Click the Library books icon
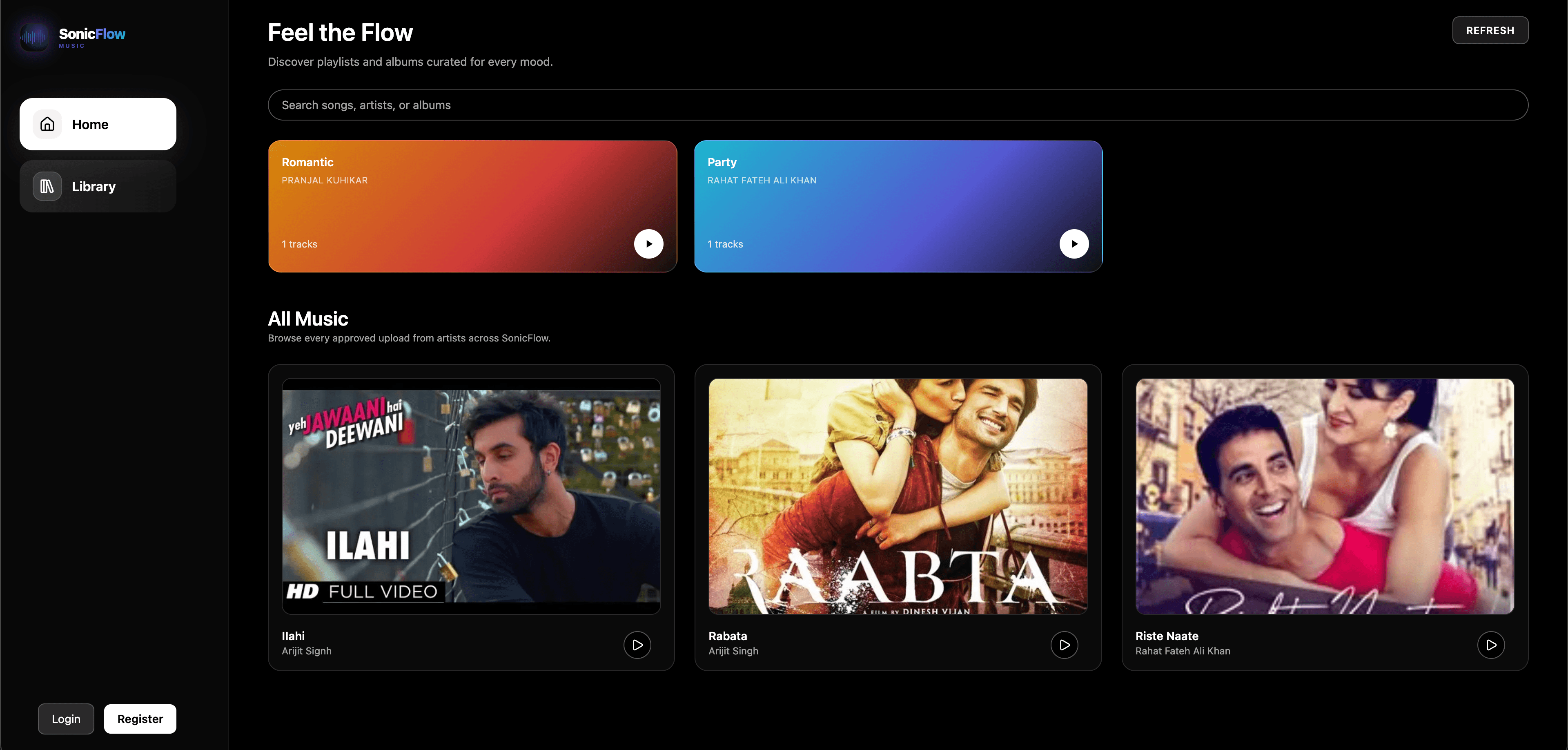 point(47,186)
